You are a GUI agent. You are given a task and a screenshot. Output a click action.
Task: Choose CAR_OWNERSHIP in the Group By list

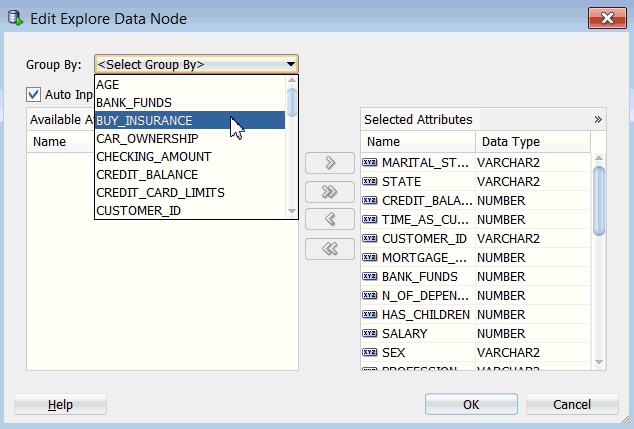pos(147,139)
